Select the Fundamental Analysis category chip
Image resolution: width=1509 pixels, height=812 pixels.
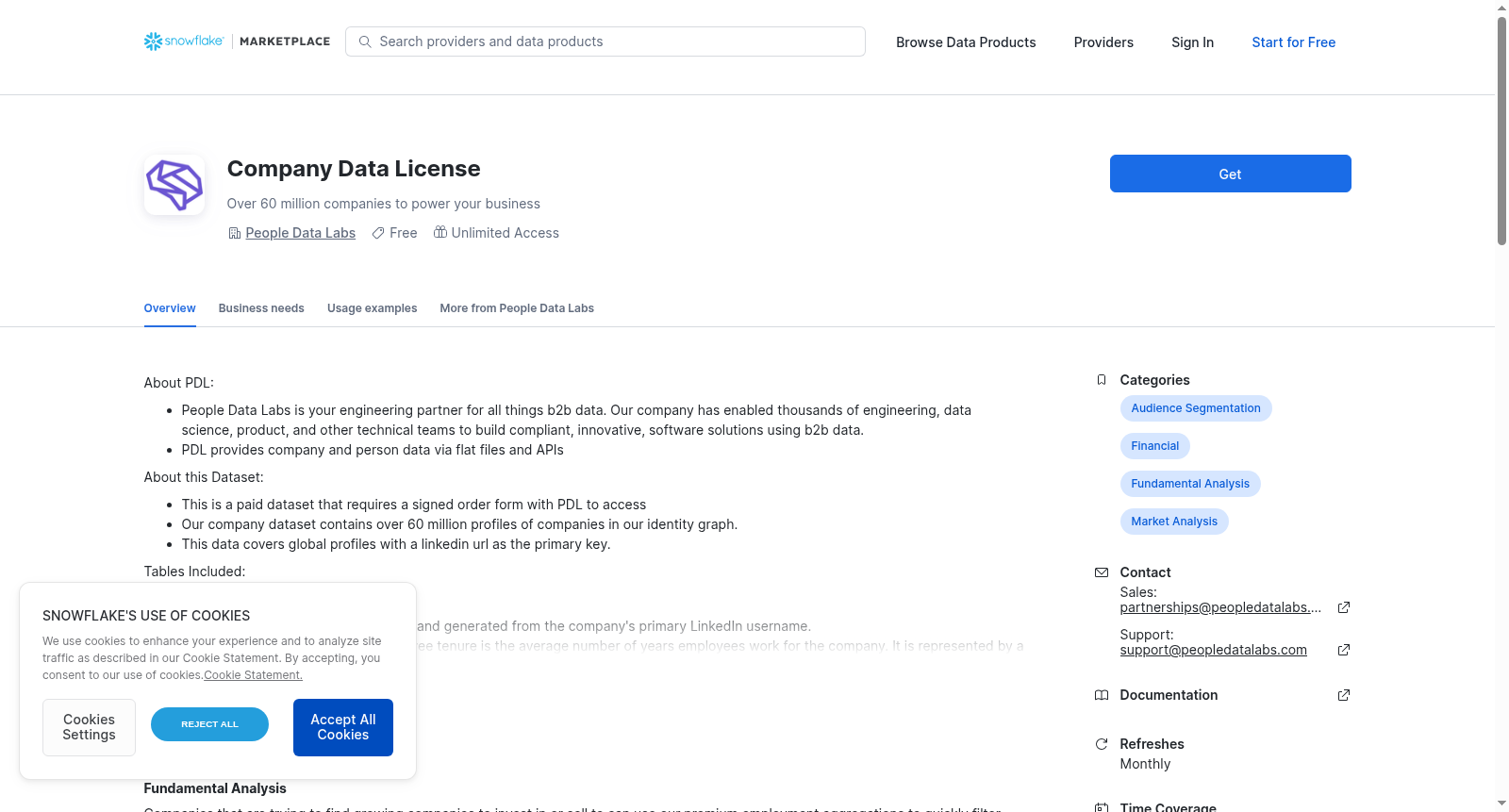(1190, 484)
